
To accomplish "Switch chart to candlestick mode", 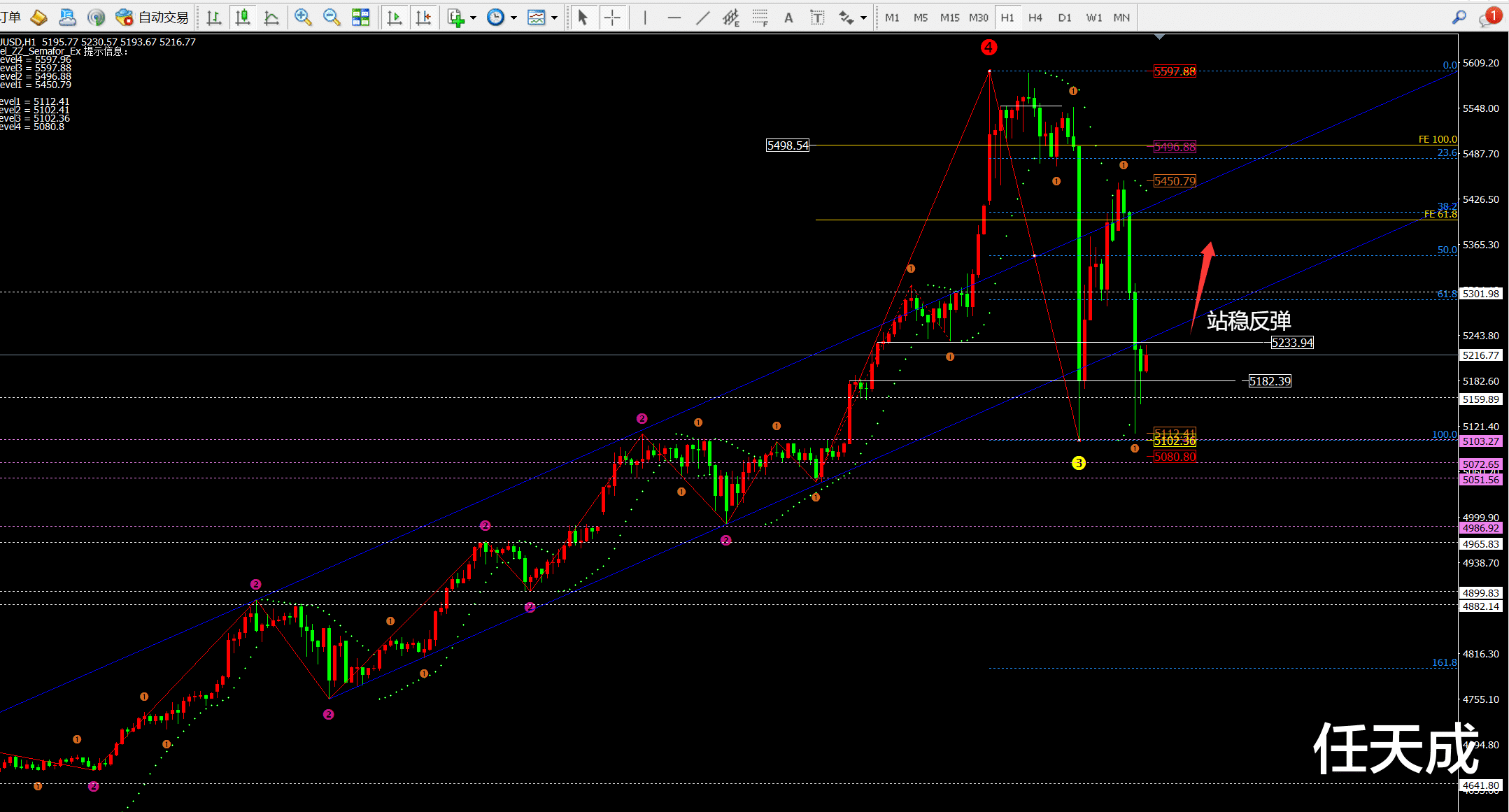I will click(243, 17).
